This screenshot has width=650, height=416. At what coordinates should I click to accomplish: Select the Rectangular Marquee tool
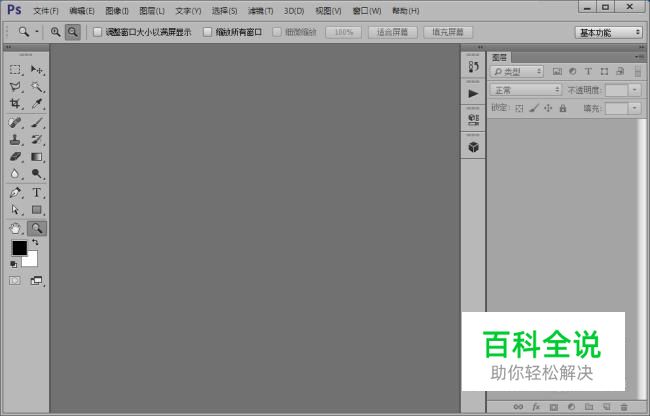(x=15, y=70)
